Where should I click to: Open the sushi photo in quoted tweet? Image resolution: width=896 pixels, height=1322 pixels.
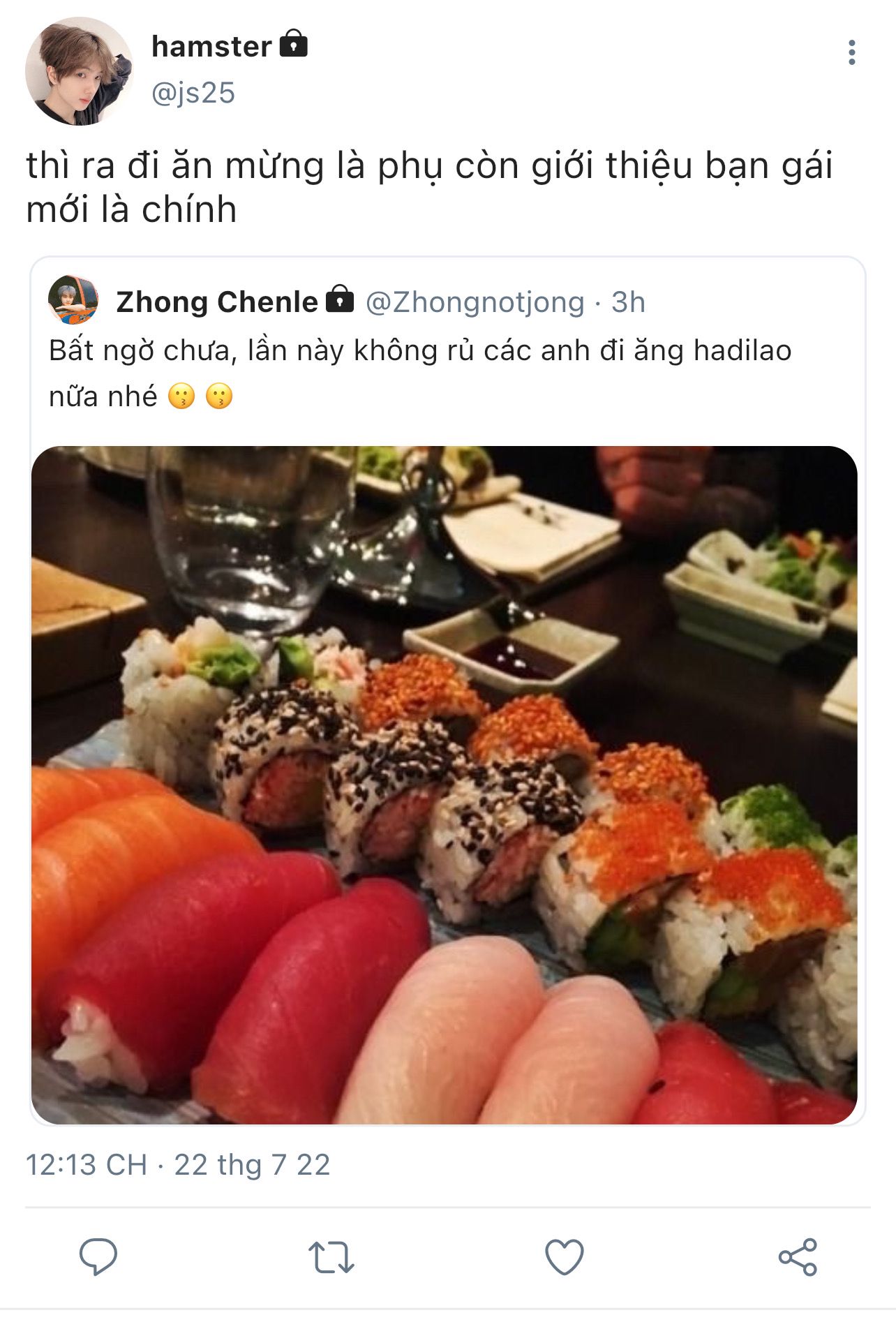[x=445, y=785]
